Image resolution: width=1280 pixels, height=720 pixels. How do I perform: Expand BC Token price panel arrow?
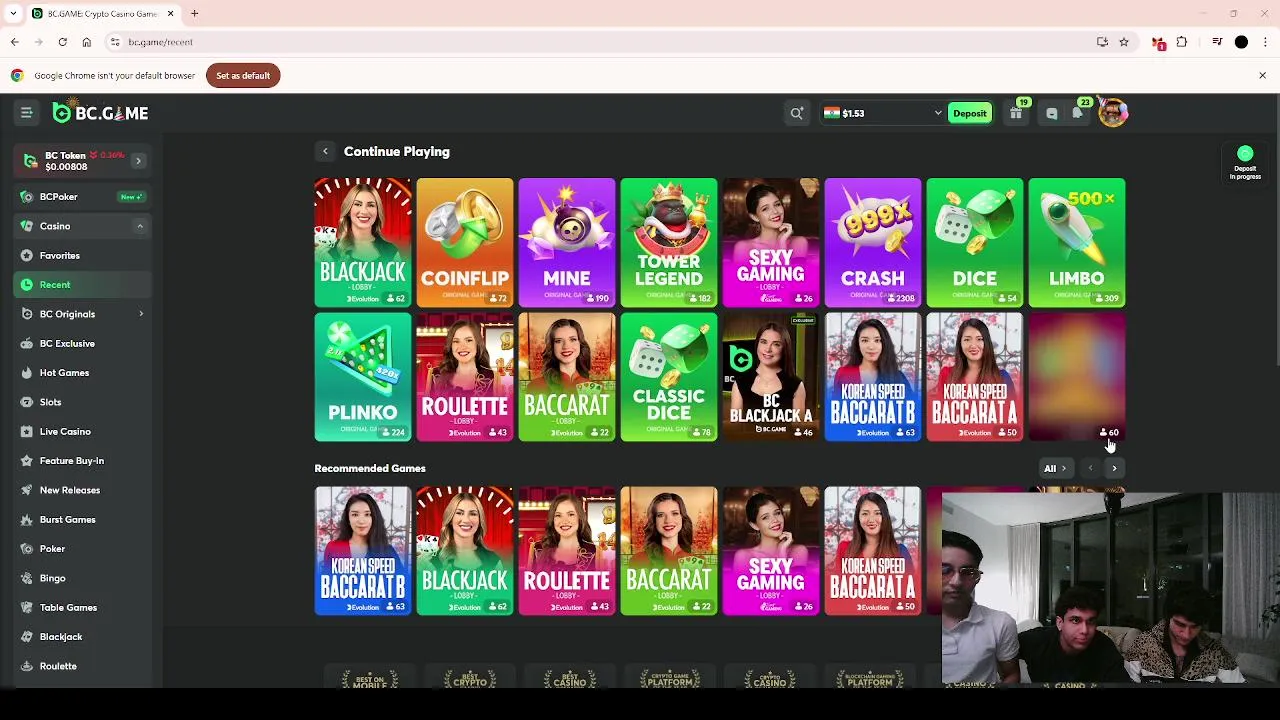tap(138, 160)
